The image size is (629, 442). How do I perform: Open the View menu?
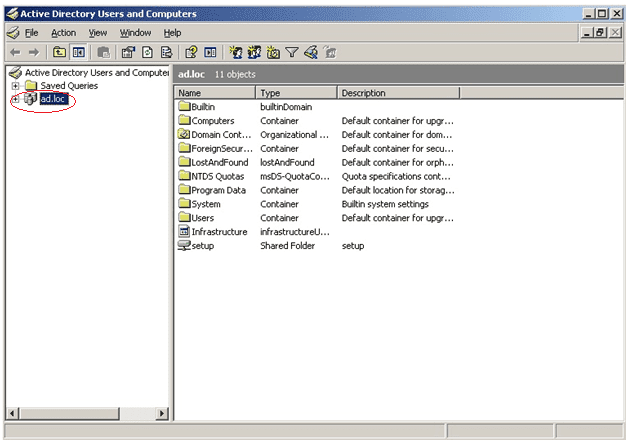pos(98,33)
